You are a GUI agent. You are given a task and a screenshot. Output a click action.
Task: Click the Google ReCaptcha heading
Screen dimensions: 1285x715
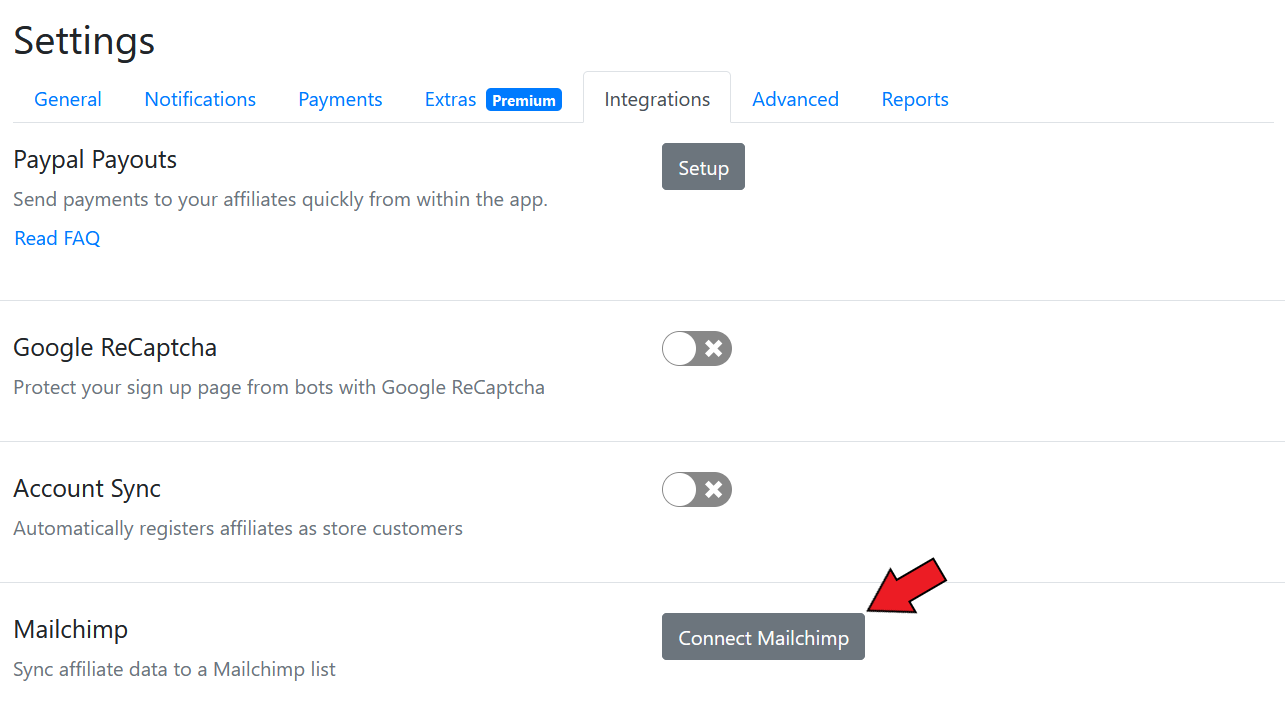click(115, 348)
